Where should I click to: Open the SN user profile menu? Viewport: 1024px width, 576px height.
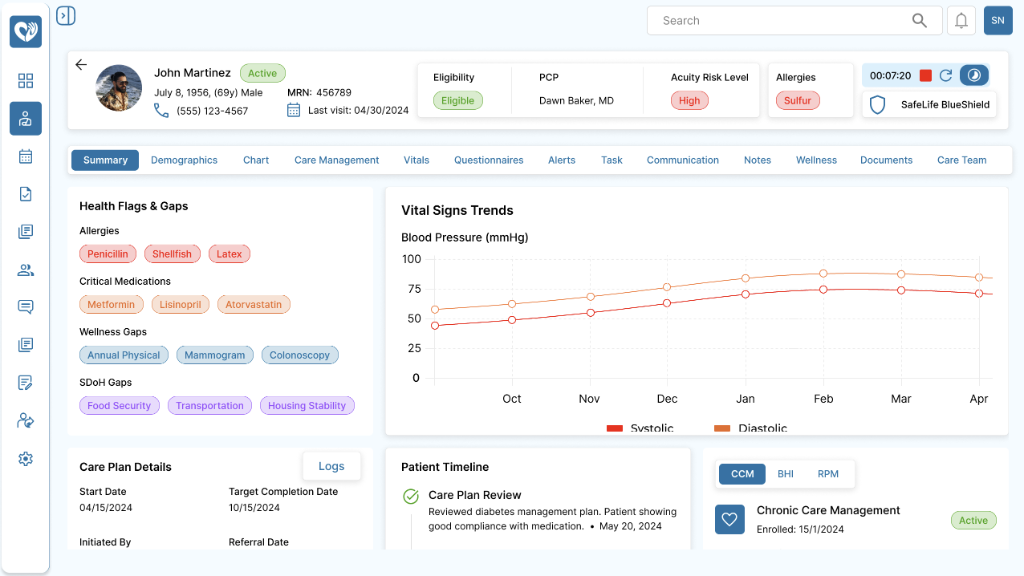(998, 21)
